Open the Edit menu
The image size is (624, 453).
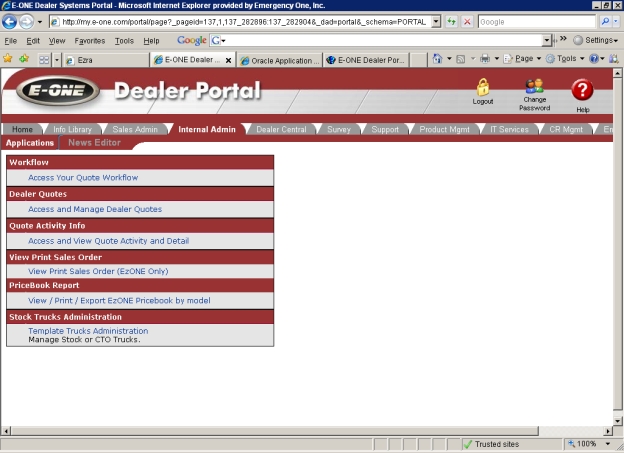[33, 41]
